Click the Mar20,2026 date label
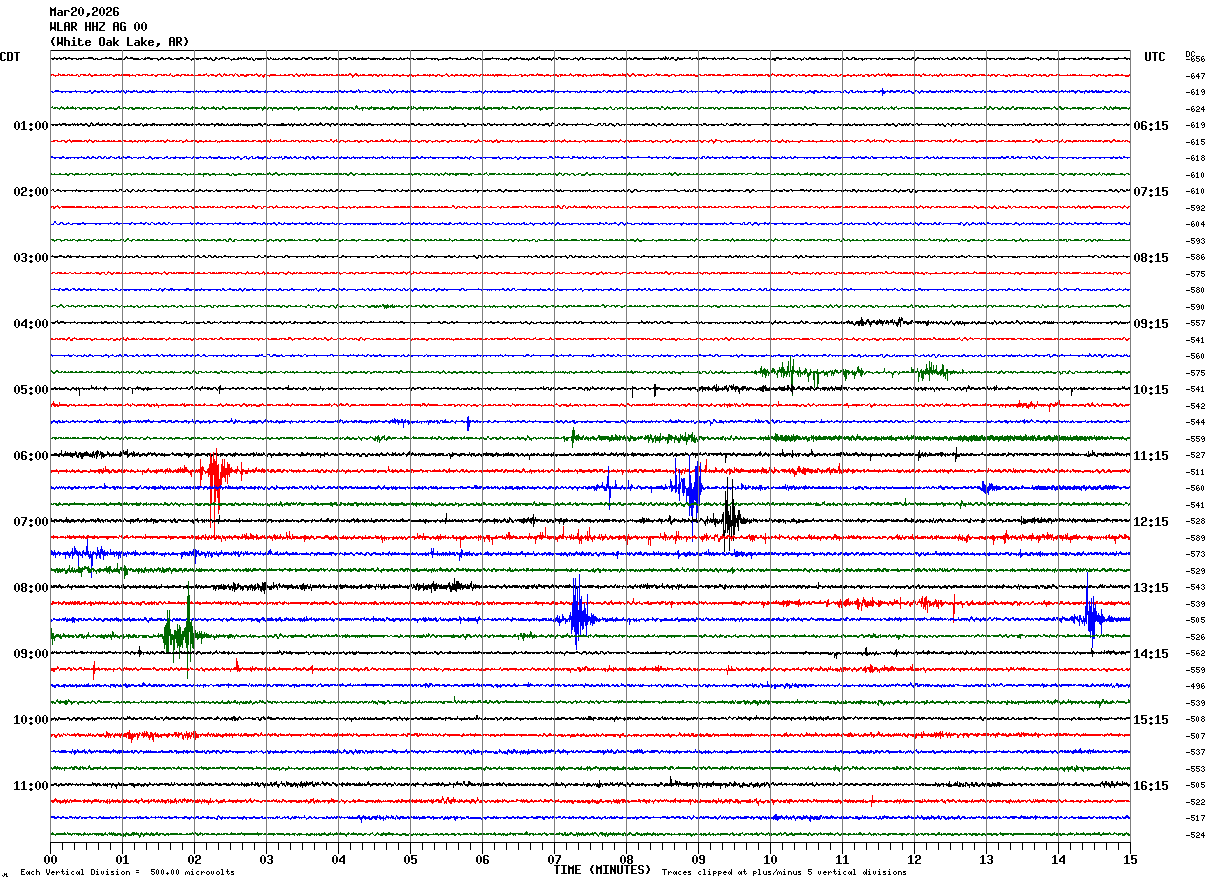Screen dimensions: 1210x886 tap(84, 12)
